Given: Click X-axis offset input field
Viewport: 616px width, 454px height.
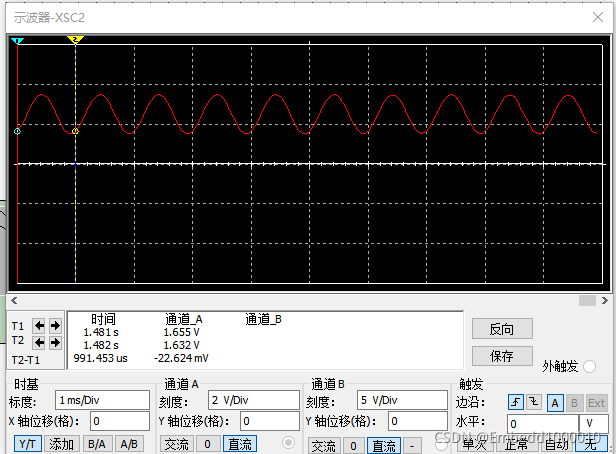Looking at the screenshot, I should 120,421.
